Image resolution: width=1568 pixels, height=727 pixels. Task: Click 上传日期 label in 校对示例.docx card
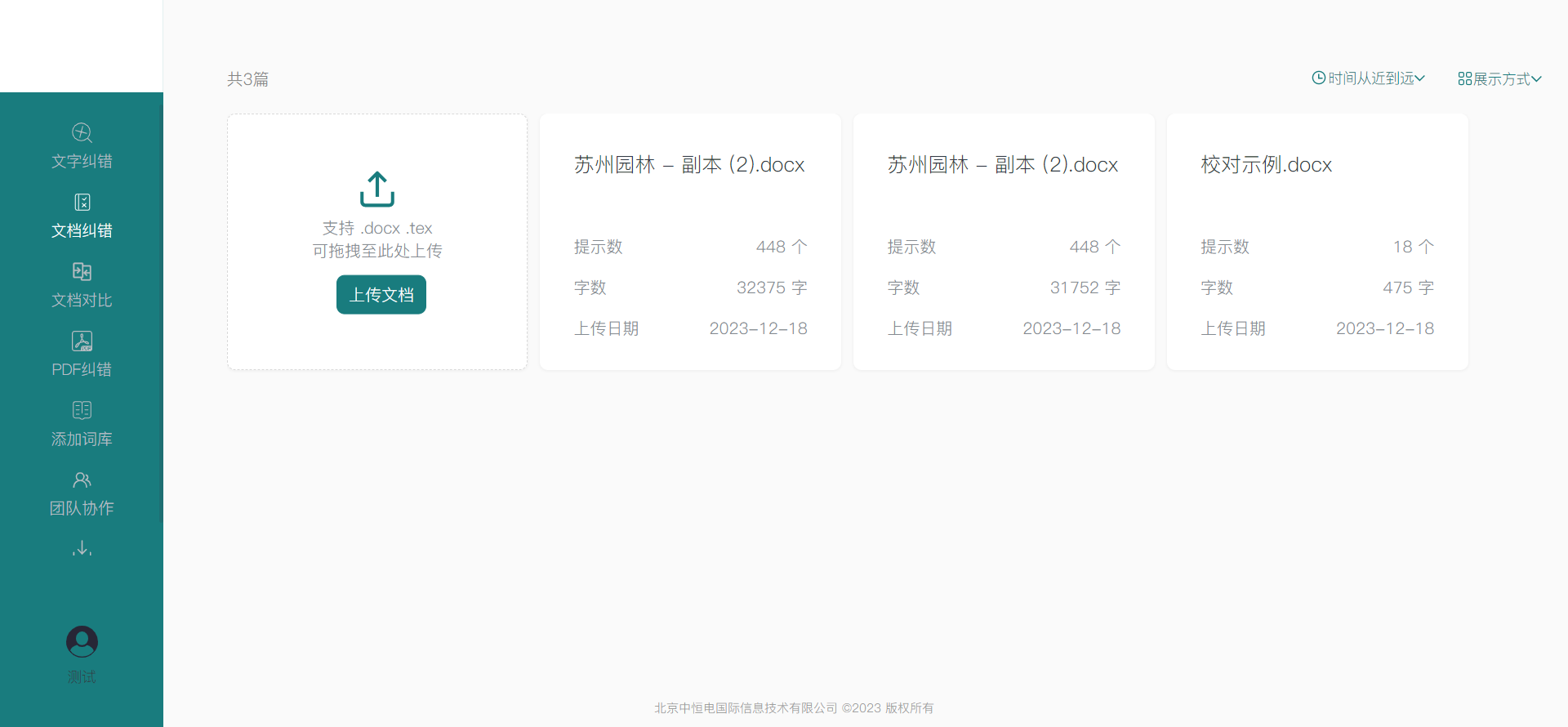(x=1233, y=328)
